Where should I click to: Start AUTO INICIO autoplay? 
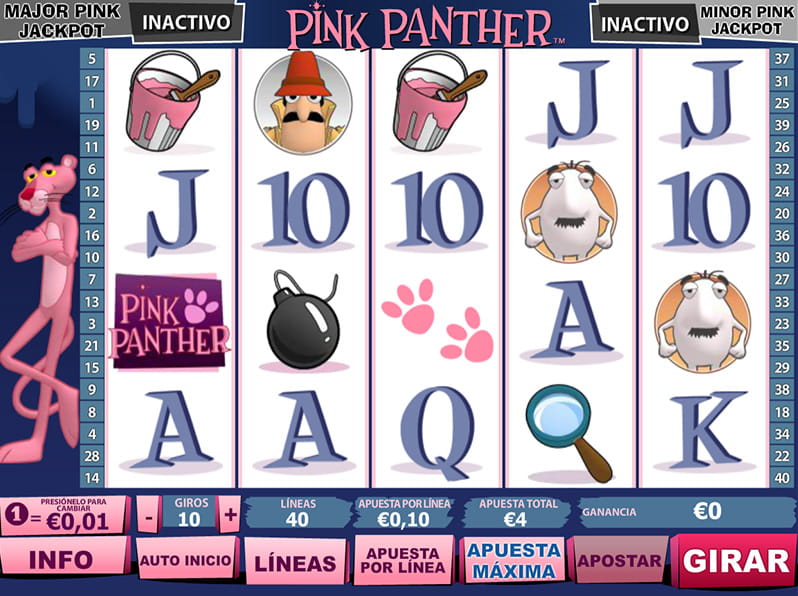tap(186, 559)
